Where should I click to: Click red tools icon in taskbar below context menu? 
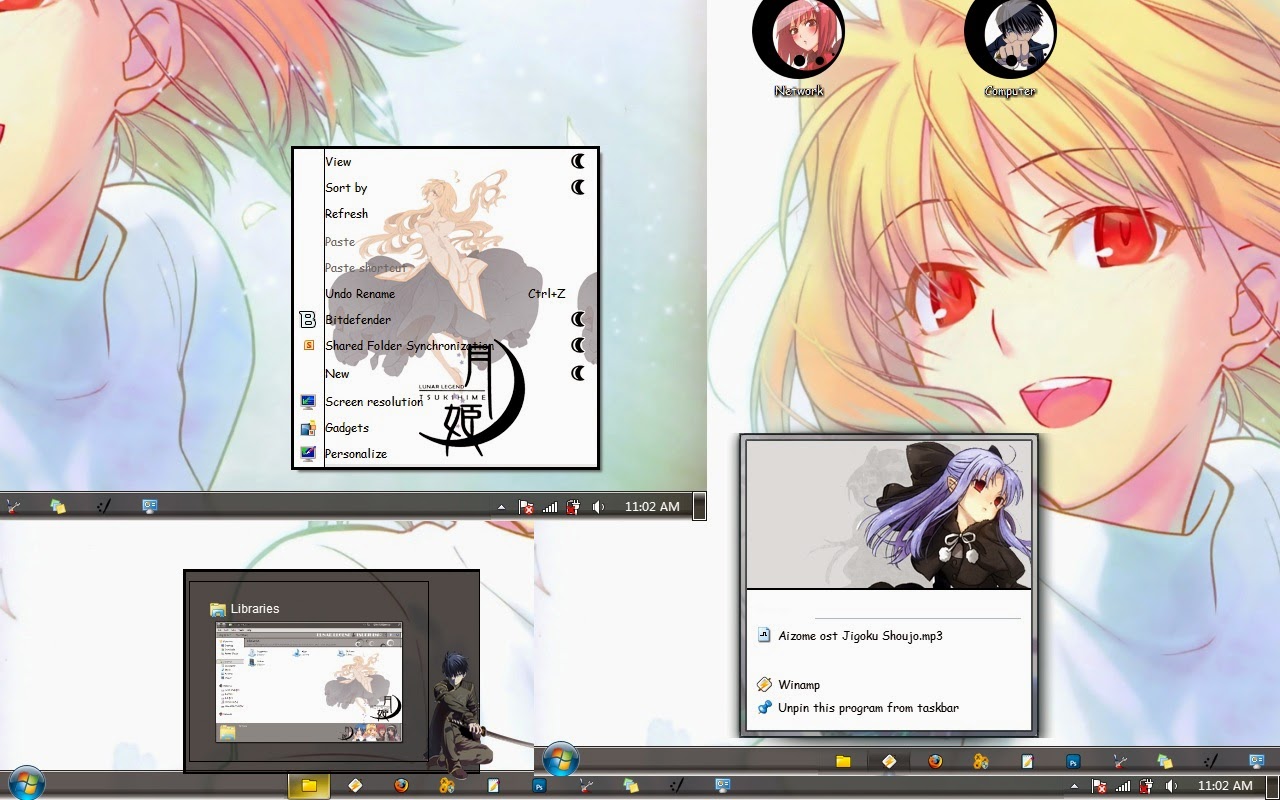[12, 507]
